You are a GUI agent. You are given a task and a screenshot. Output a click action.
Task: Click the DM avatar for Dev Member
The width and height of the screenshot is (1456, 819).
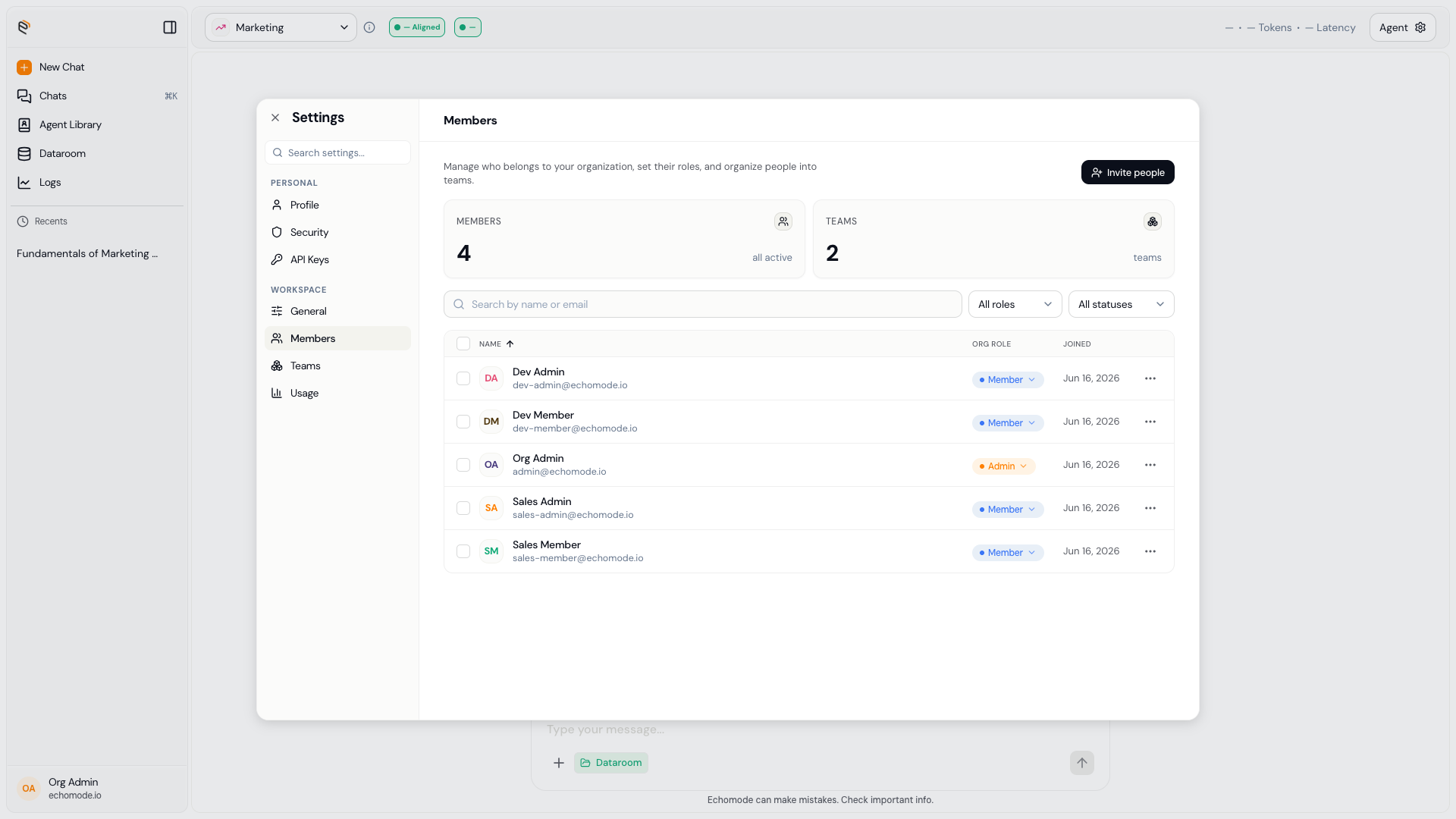[491, 422]
